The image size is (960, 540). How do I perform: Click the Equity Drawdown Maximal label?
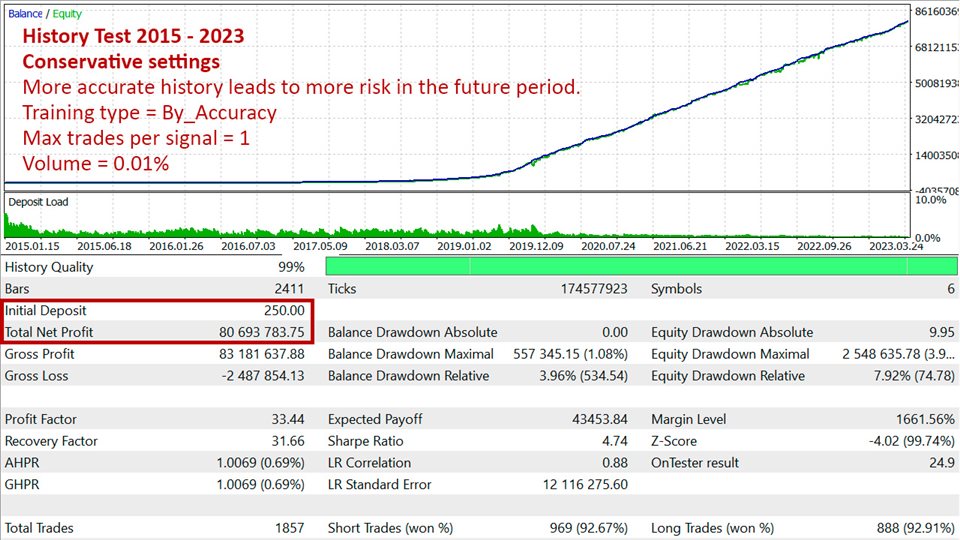[x=730, y=354]
